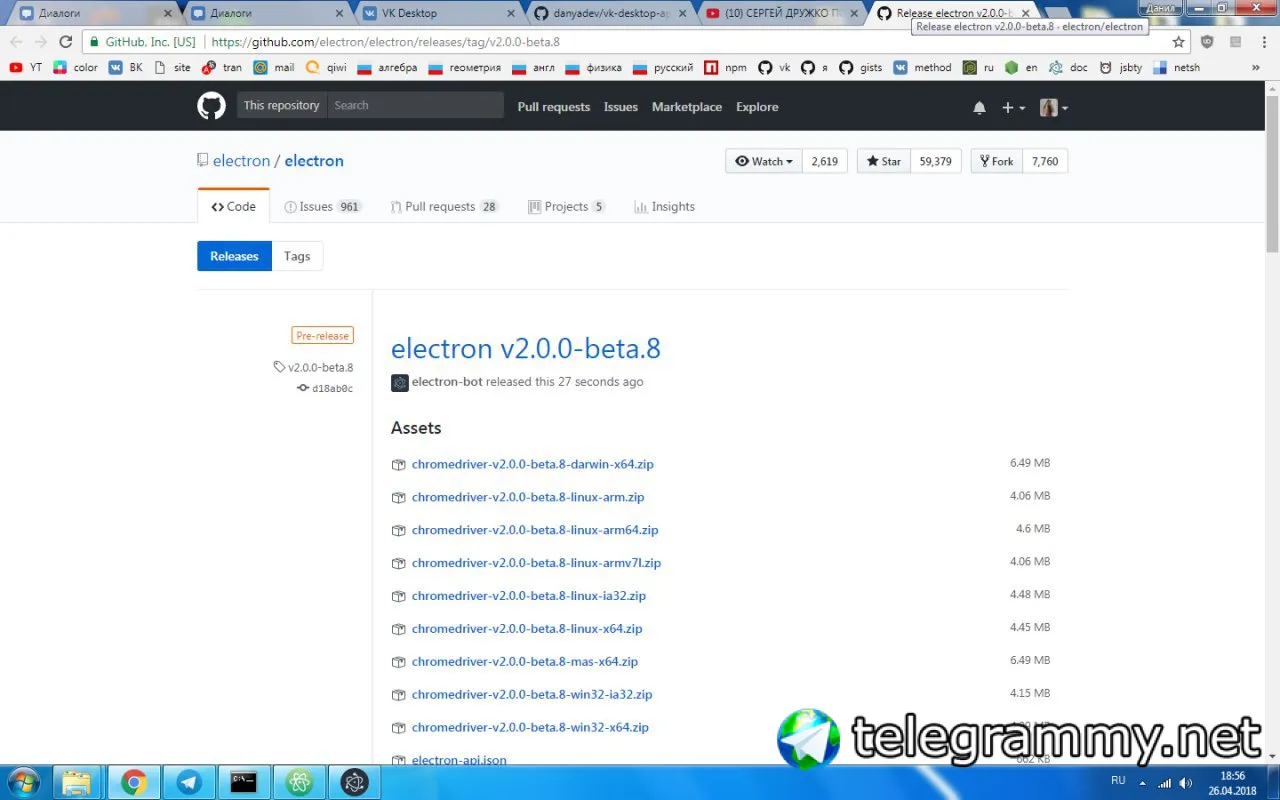Click the Chrome address bar URL
The image size is (1280, 800).
click(385, 42)
